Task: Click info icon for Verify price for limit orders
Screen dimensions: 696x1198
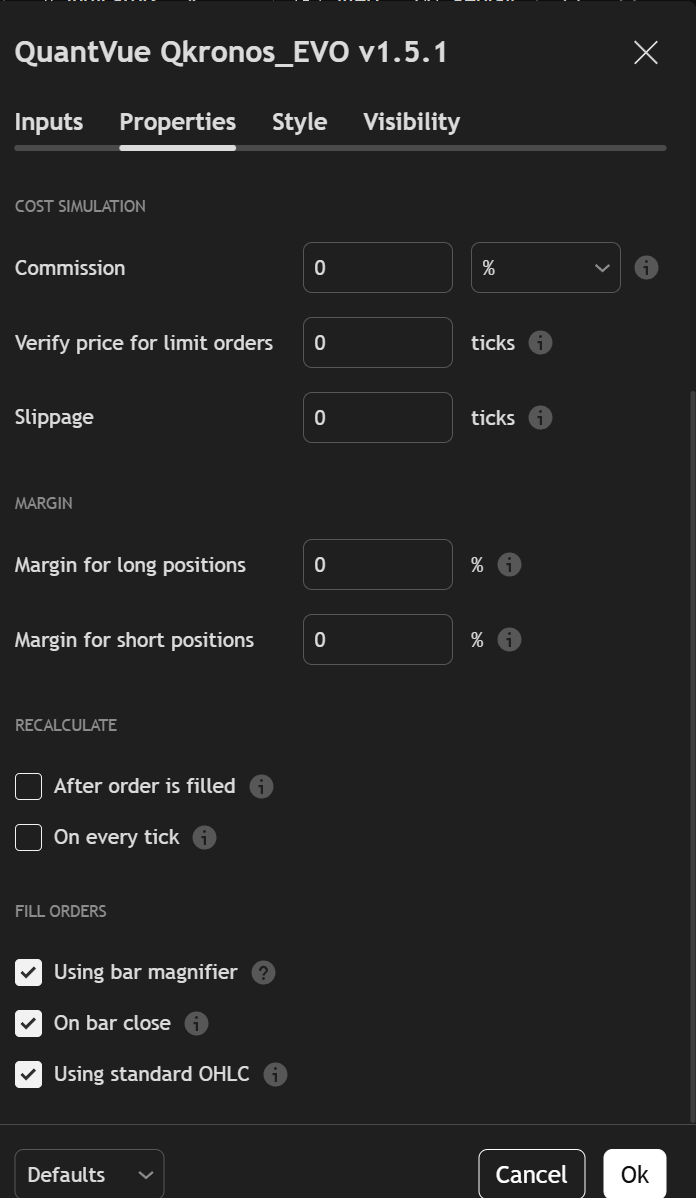Action: (540, 343)
